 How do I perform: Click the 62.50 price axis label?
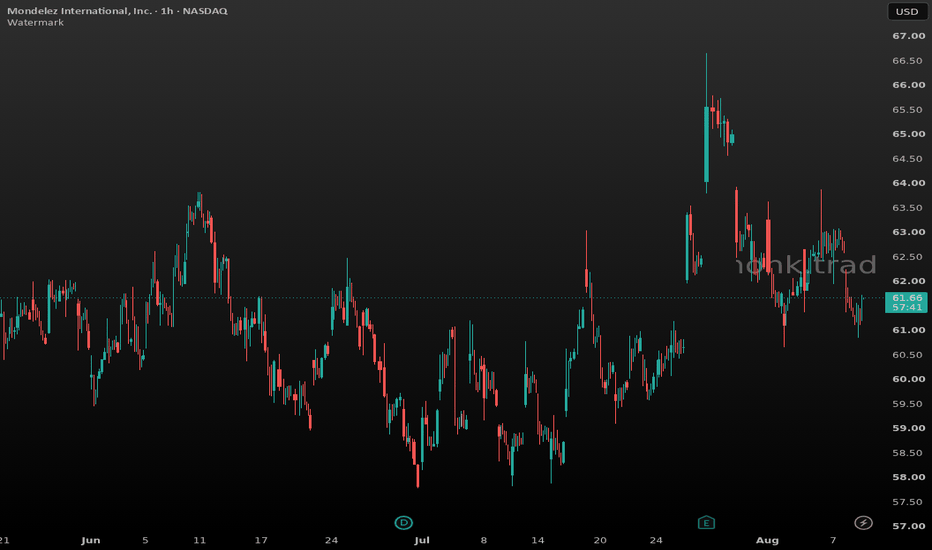pyautogui.click(x=907, y=257)
